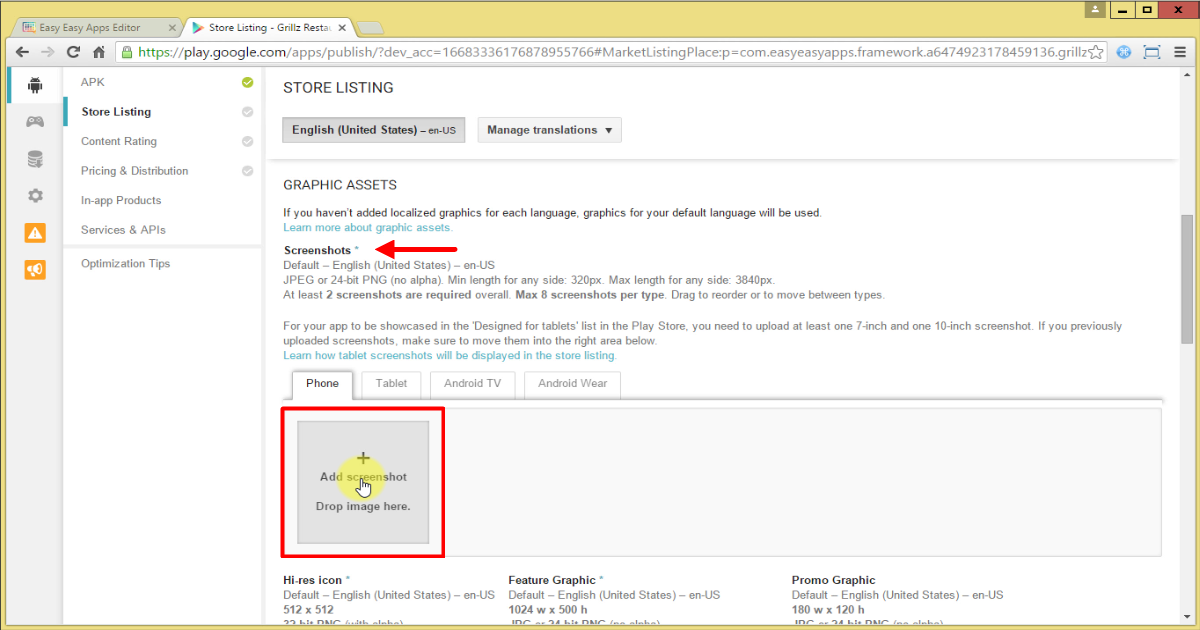
Task: Open Settings gear icon in left sidebar
Action: click(35, 196)
